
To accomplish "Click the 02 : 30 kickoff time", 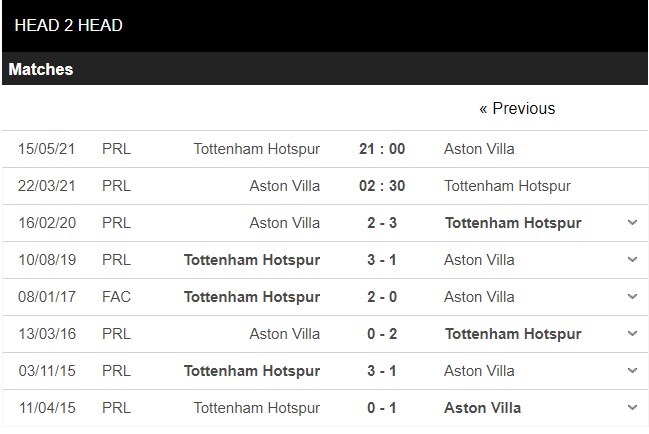I will [x=382, y=186].
